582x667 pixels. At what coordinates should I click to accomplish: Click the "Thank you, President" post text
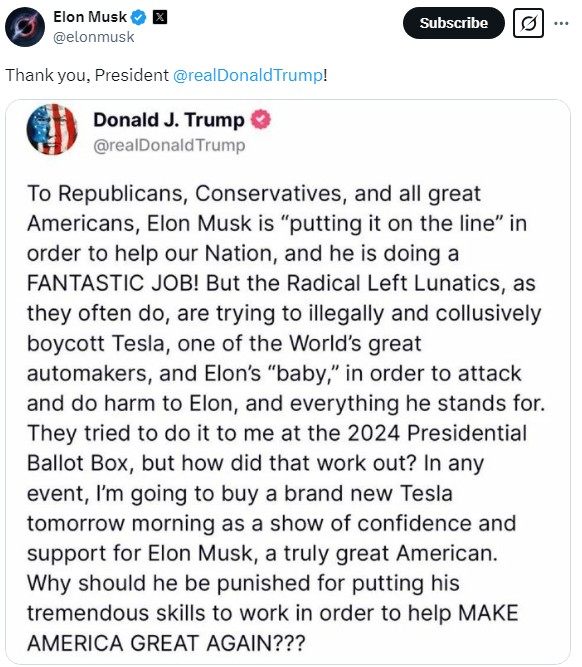coord(87,75)
